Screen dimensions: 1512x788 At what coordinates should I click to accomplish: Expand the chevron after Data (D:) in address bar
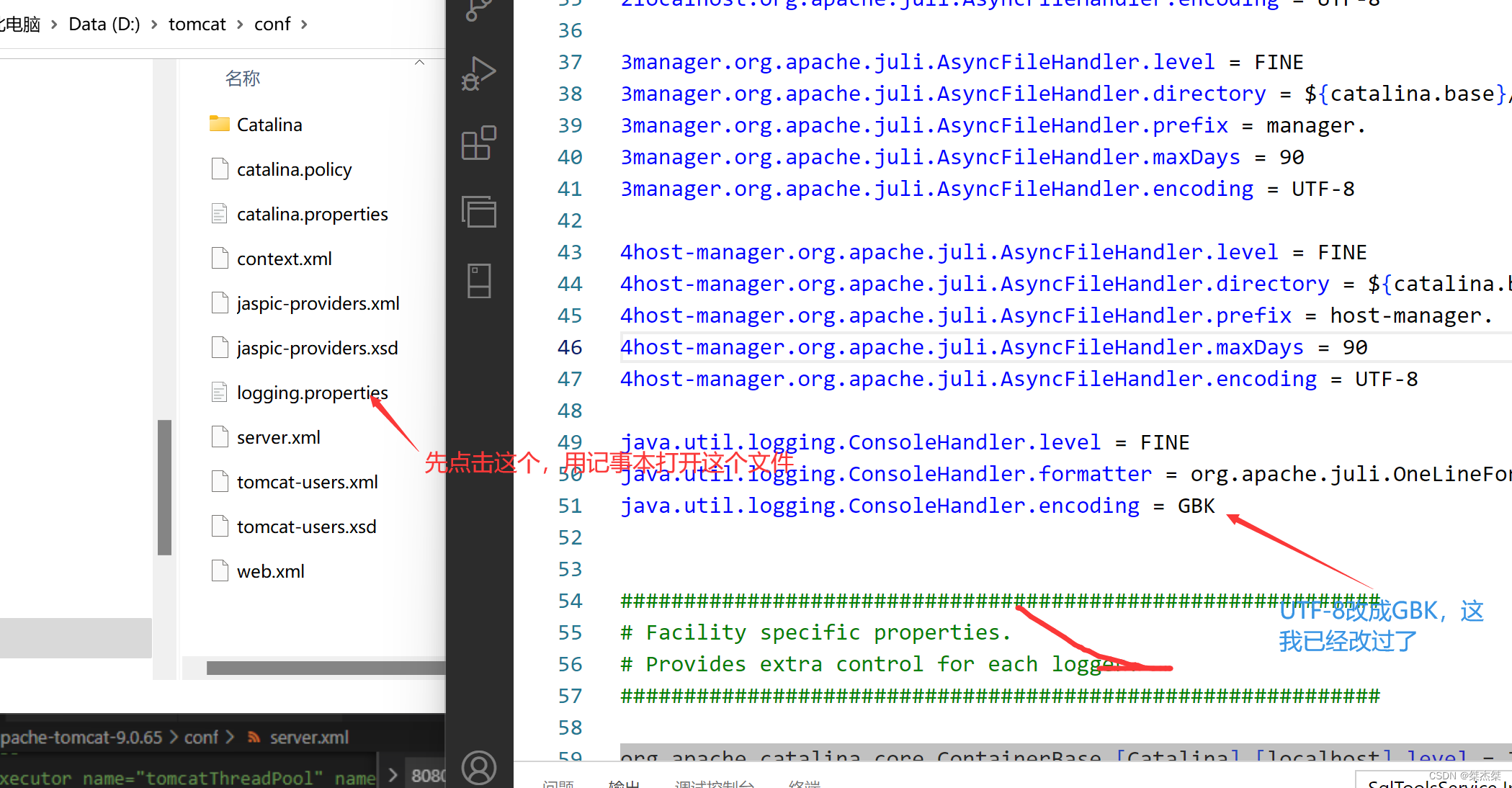[x=154, y=24]
